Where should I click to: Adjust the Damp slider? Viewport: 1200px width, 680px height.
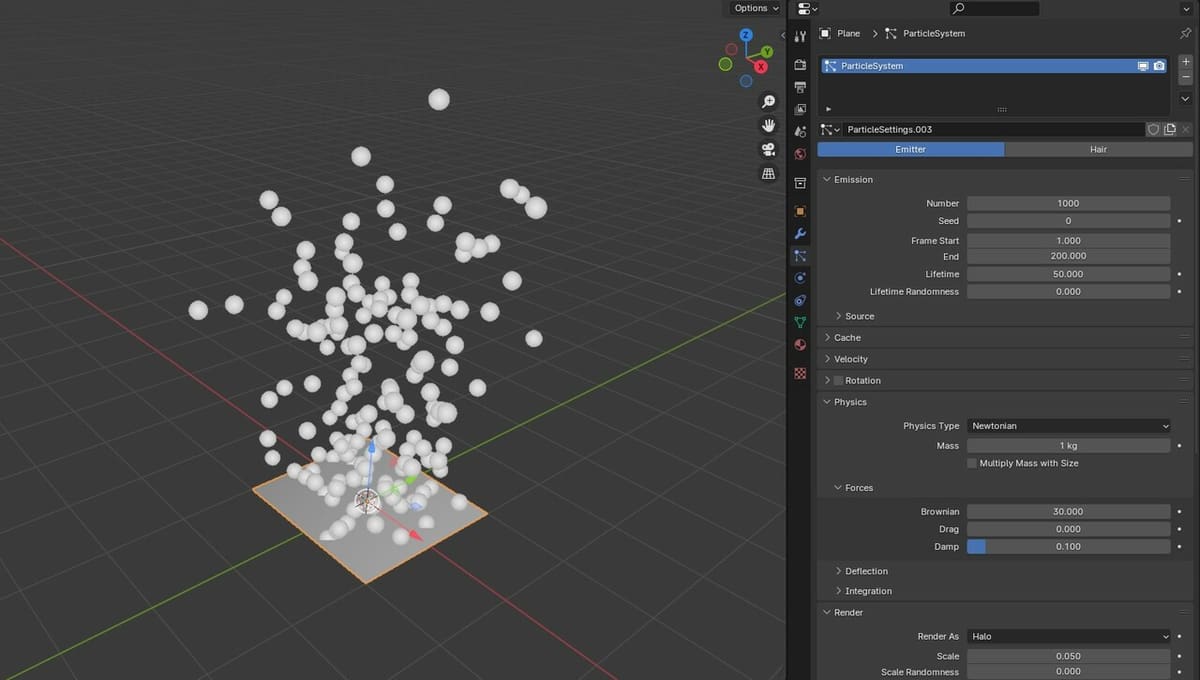(1068, 547)
